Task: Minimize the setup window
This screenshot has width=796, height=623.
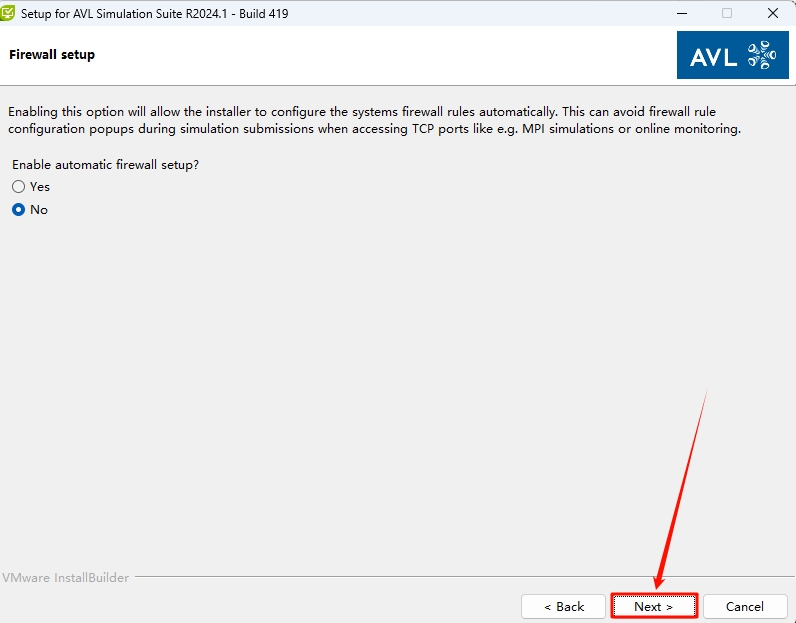Action: (680, 13)
